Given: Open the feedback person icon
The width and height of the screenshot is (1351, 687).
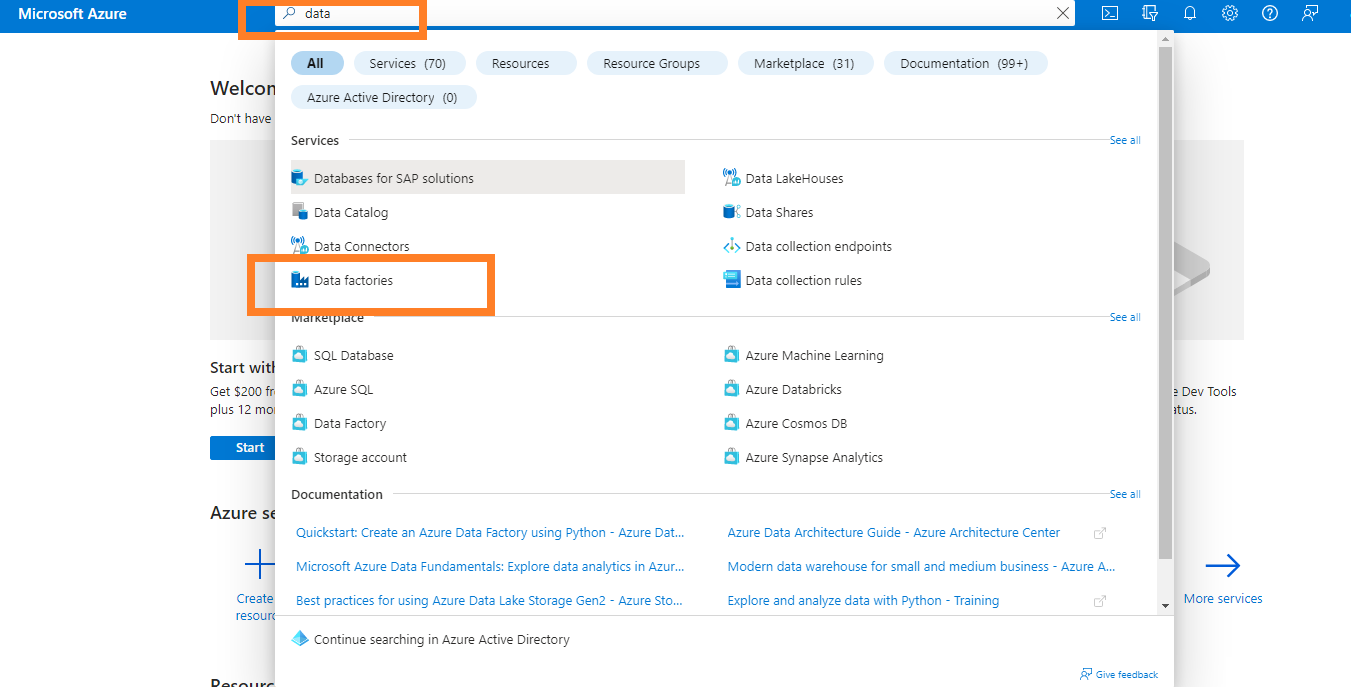Looking at the screenshot, I should [1310, 14].
